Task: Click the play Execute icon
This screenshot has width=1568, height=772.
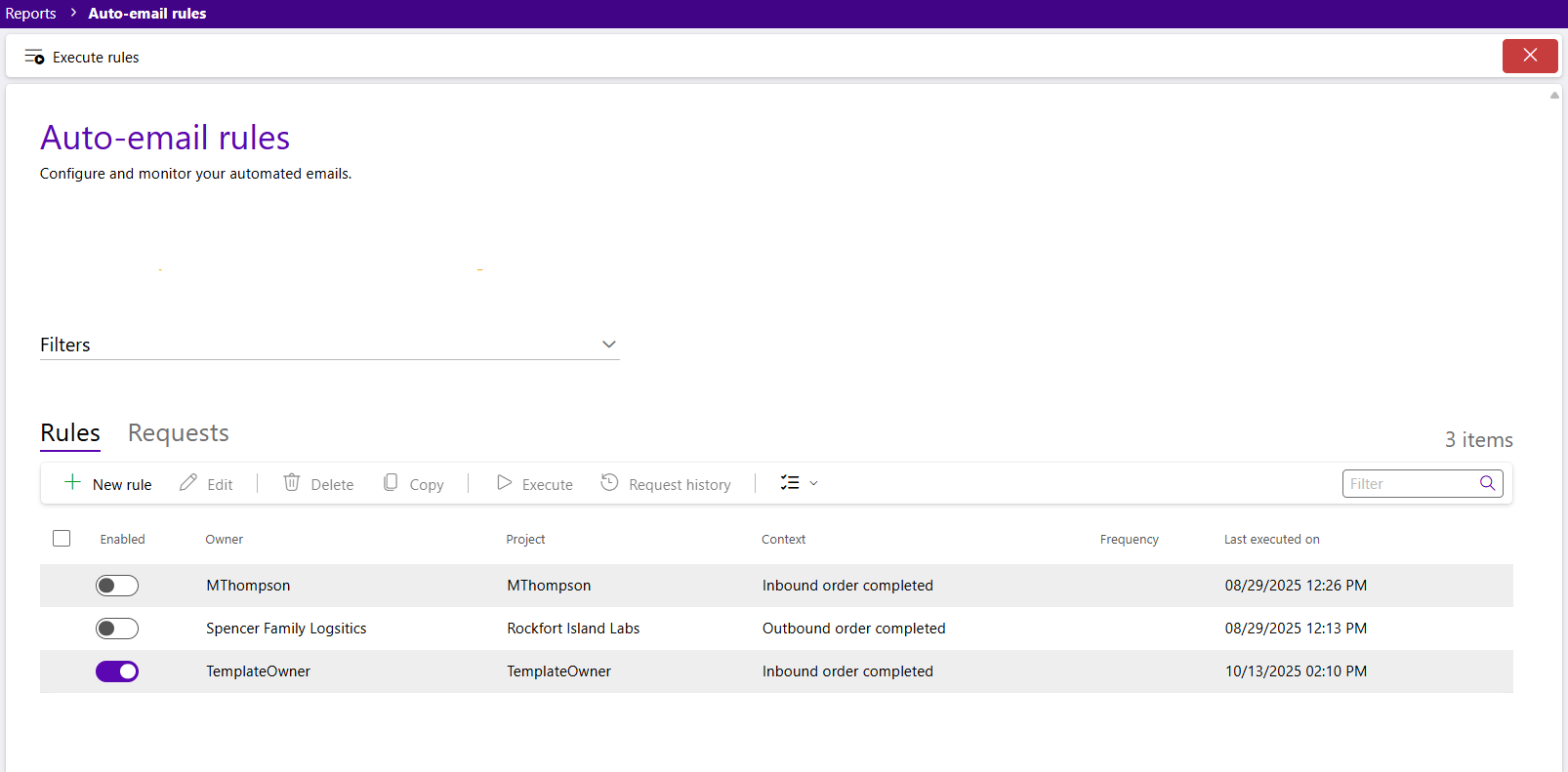Action: tap(504, 482)
